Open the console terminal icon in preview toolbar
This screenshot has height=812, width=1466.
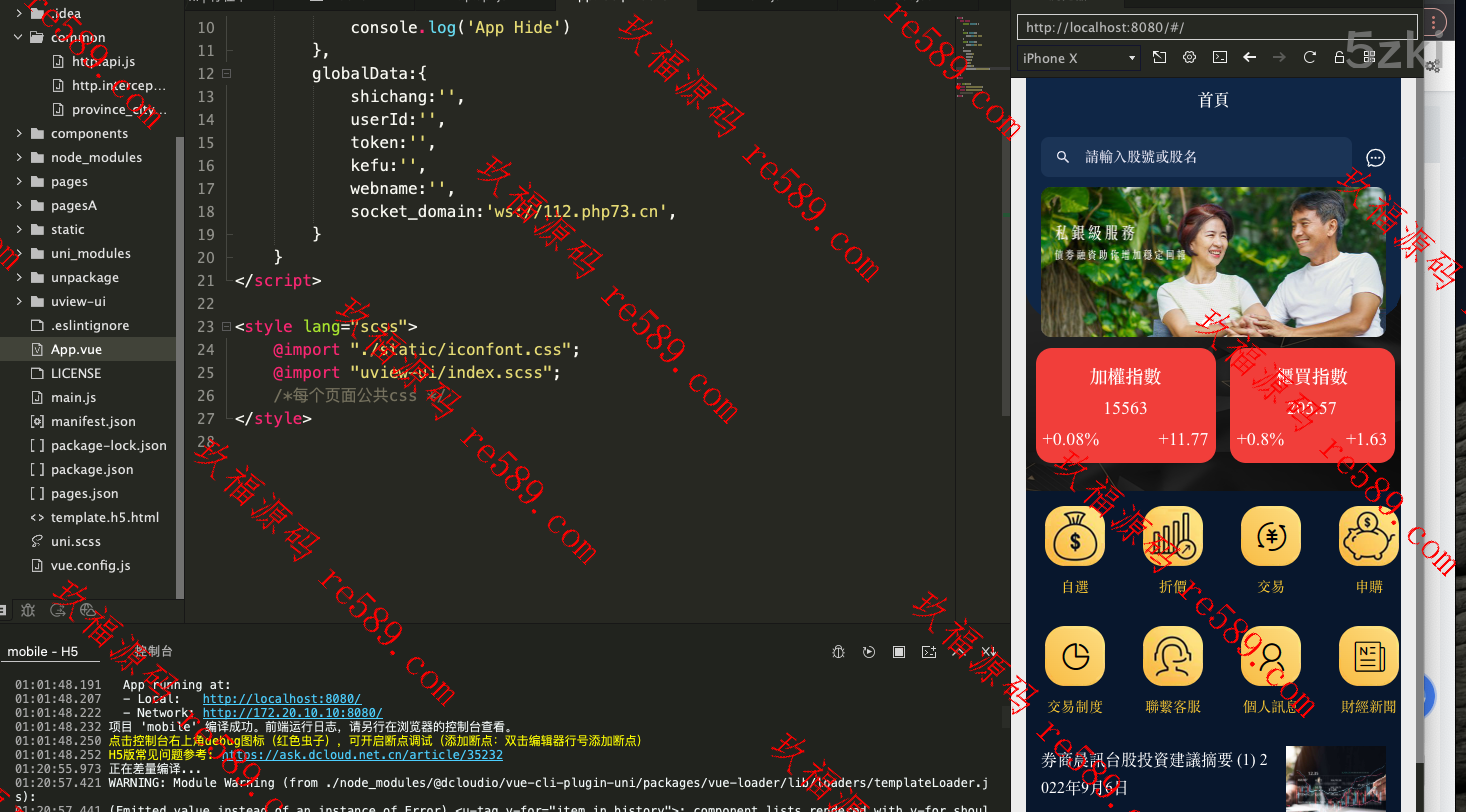[1219, 58]
